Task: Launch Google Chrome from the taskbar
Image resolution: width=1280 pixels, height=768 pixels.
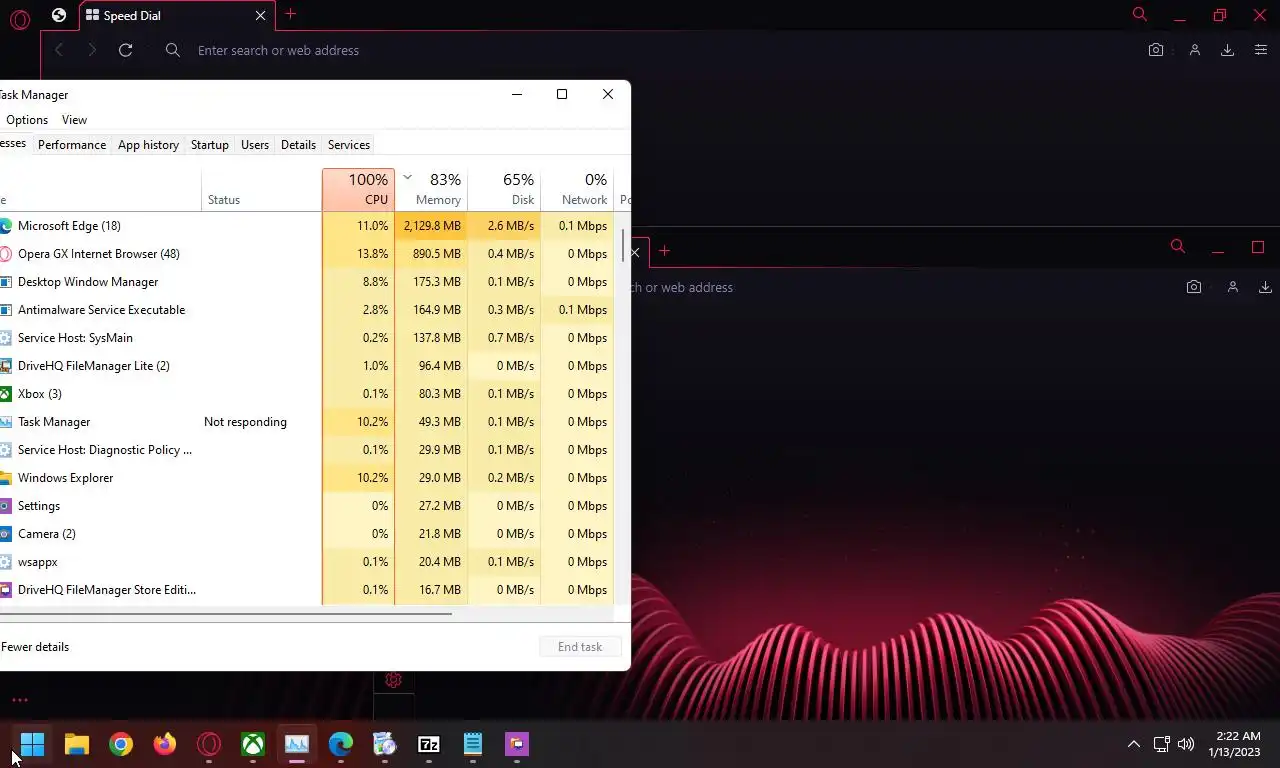Action: tap(121, 744)
